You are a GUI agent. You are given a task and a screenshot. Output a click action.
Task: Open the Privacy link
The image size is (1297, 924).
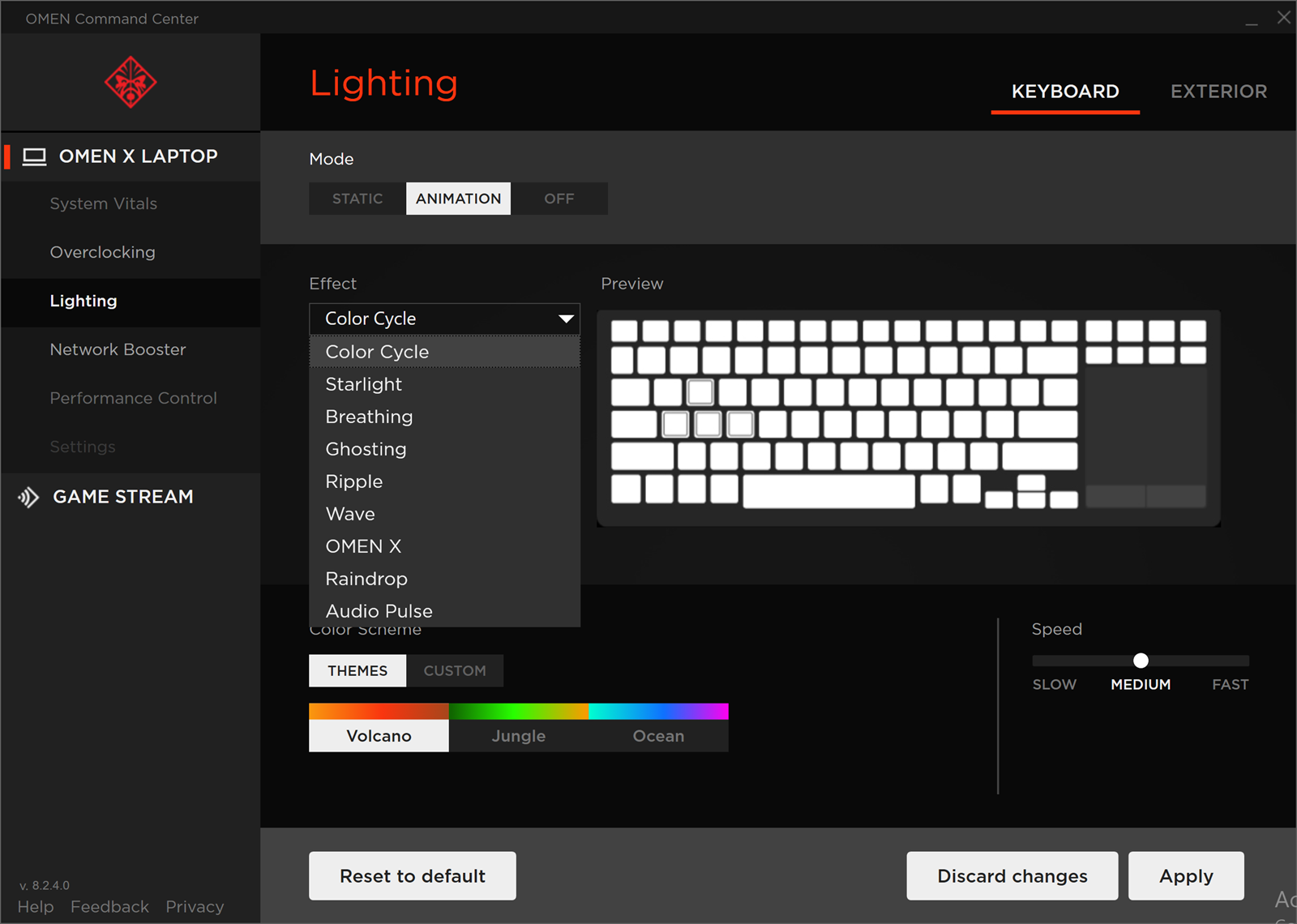(x=195, y=907)
